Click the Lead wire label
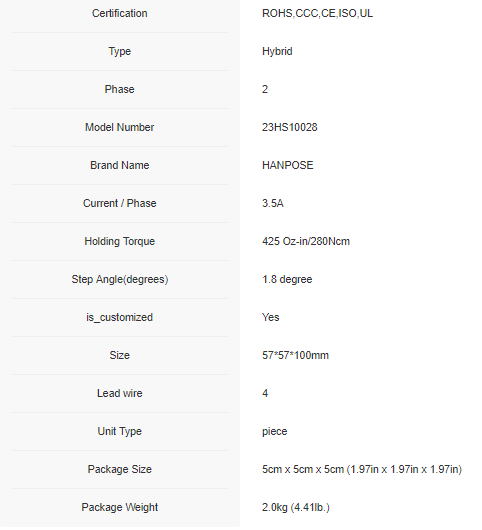Viewport: 482px width, 530px height. (120, 393)
